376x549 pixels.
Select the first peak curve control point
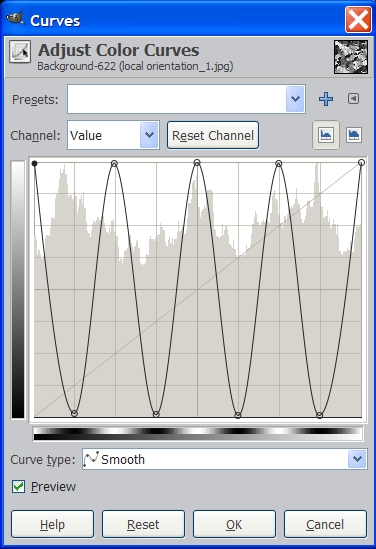point(114,163)
